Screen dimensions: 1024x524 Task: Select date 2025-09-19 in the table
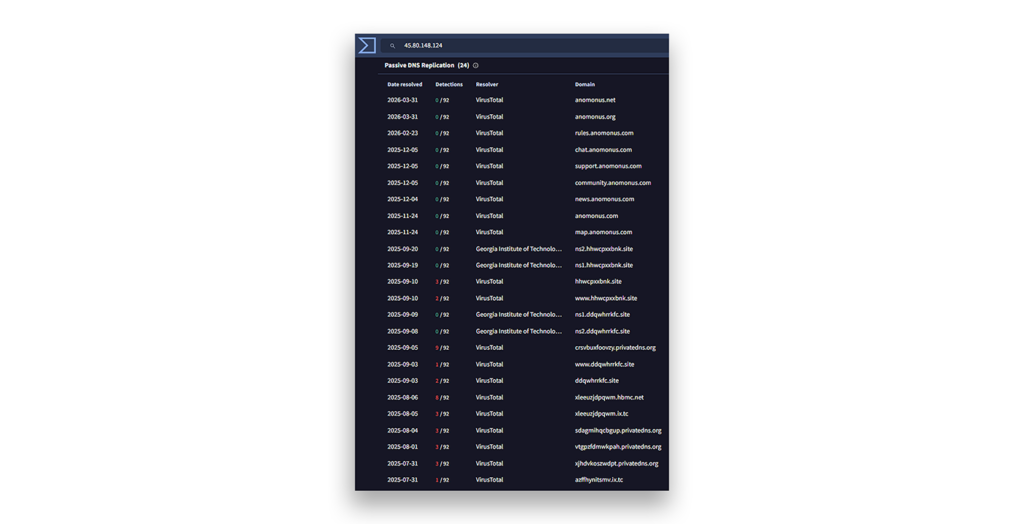pos(402,265)
